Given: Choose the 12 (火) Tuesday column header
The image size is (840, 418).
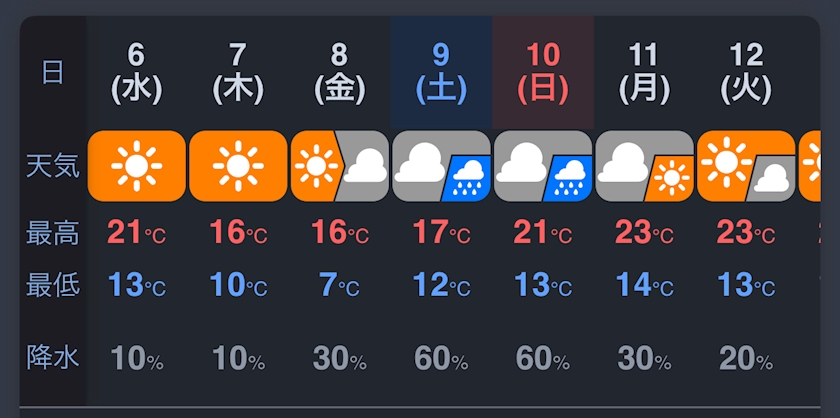Looking at the screenshot, I should pos(746,72).
